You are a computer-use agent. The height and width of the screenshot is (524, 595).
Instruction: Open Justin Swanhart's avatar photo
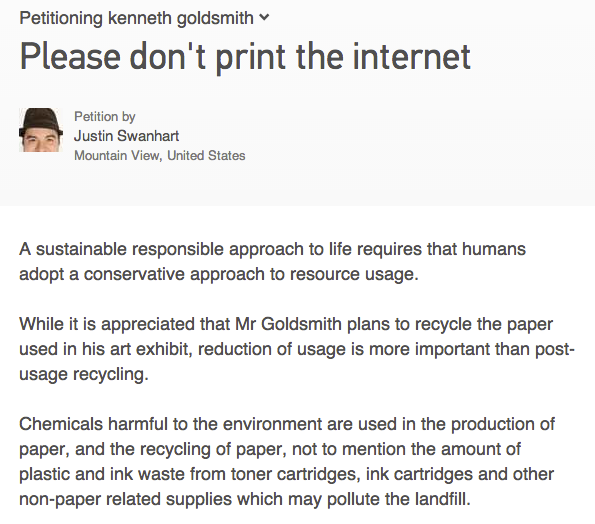click(x=41, y=130)
